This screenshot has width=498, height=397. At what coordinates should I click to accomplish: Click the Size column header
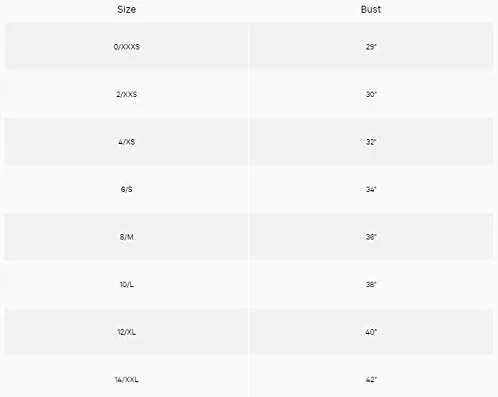coord(126,9)
